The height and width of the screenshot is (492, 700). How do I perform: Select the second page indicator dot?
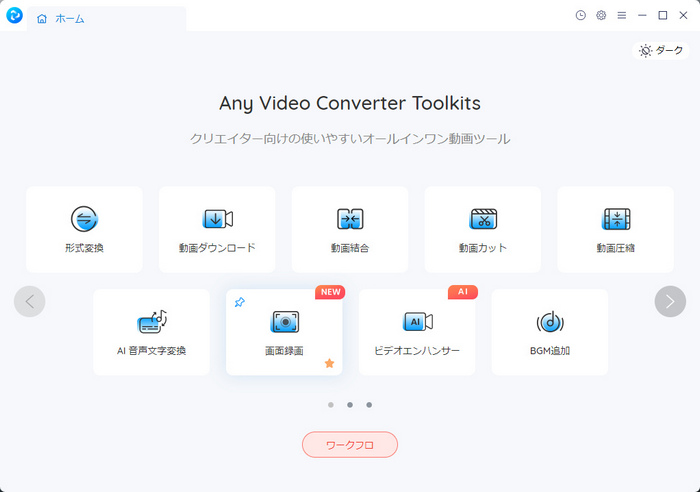point(350,405)
